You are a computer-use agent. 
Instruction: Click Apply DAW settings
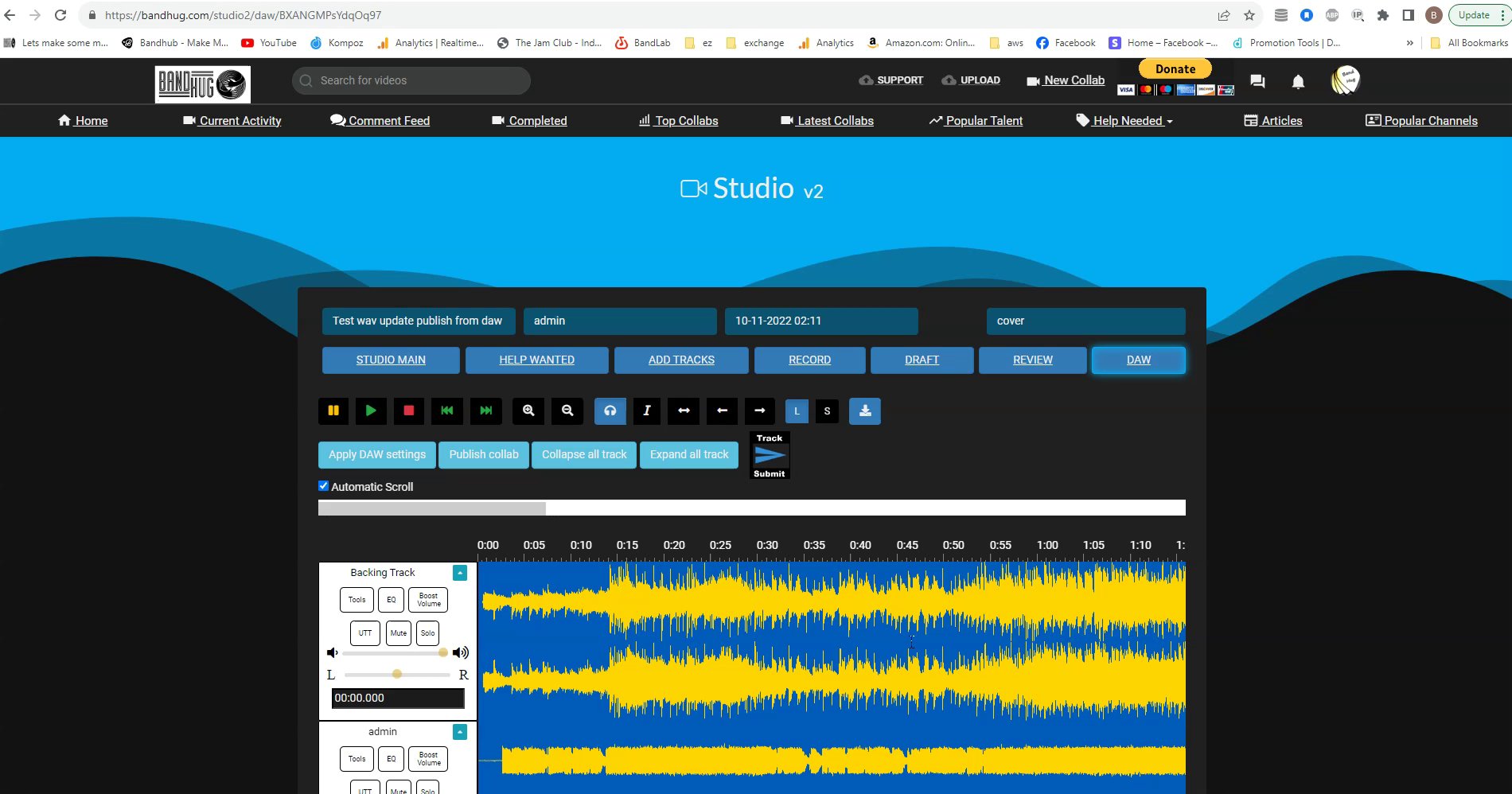pos(377,454)
